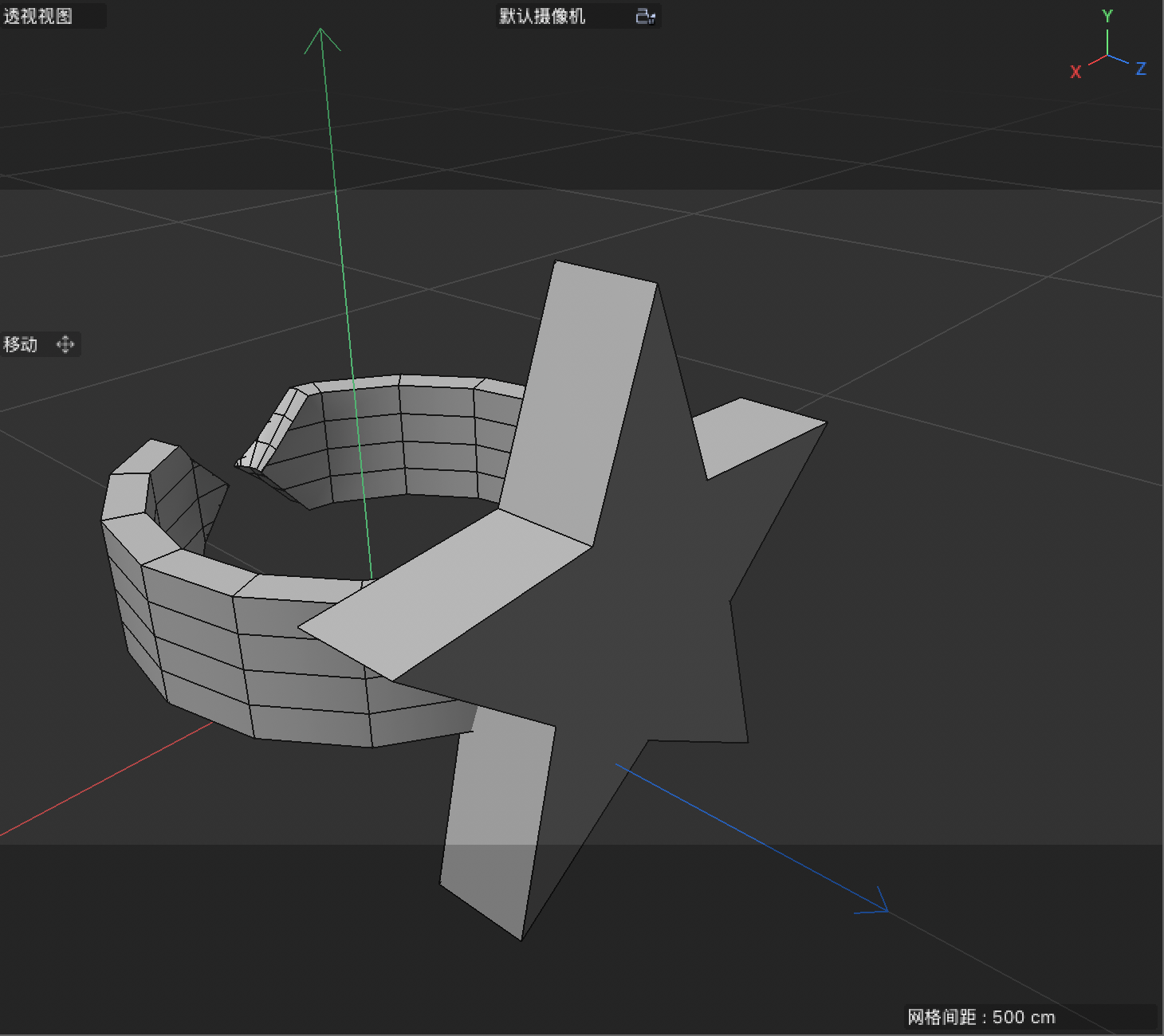
Task: Open the 默认摄像机 camera dropdown
Action: (x=541, y=16)
